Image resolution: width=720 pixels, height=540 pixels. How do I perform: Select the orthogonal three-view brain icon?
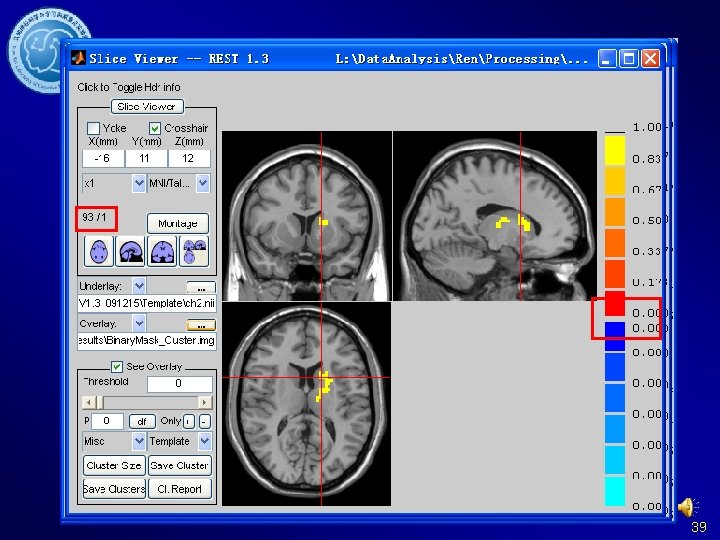pos(194,251)
